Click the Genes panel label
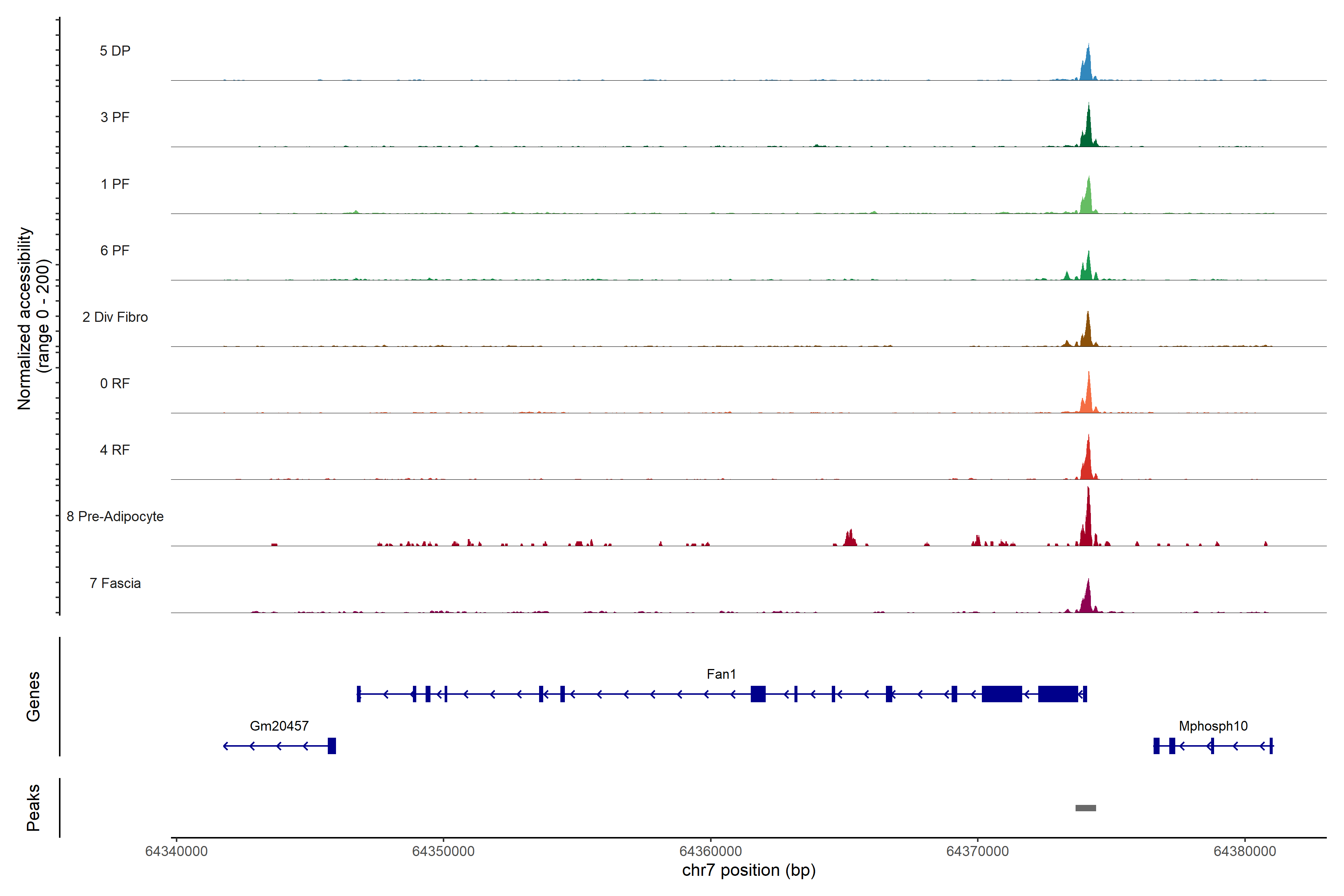The width and height of the screenshot is (1344, 896). coord(33,696)
